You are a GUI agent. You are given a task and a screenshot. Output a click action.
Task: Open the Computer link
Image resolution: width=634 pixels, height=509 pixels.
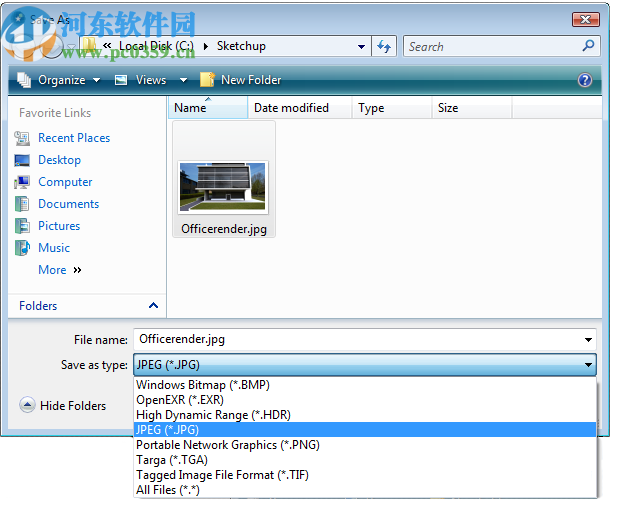[65, 182]
